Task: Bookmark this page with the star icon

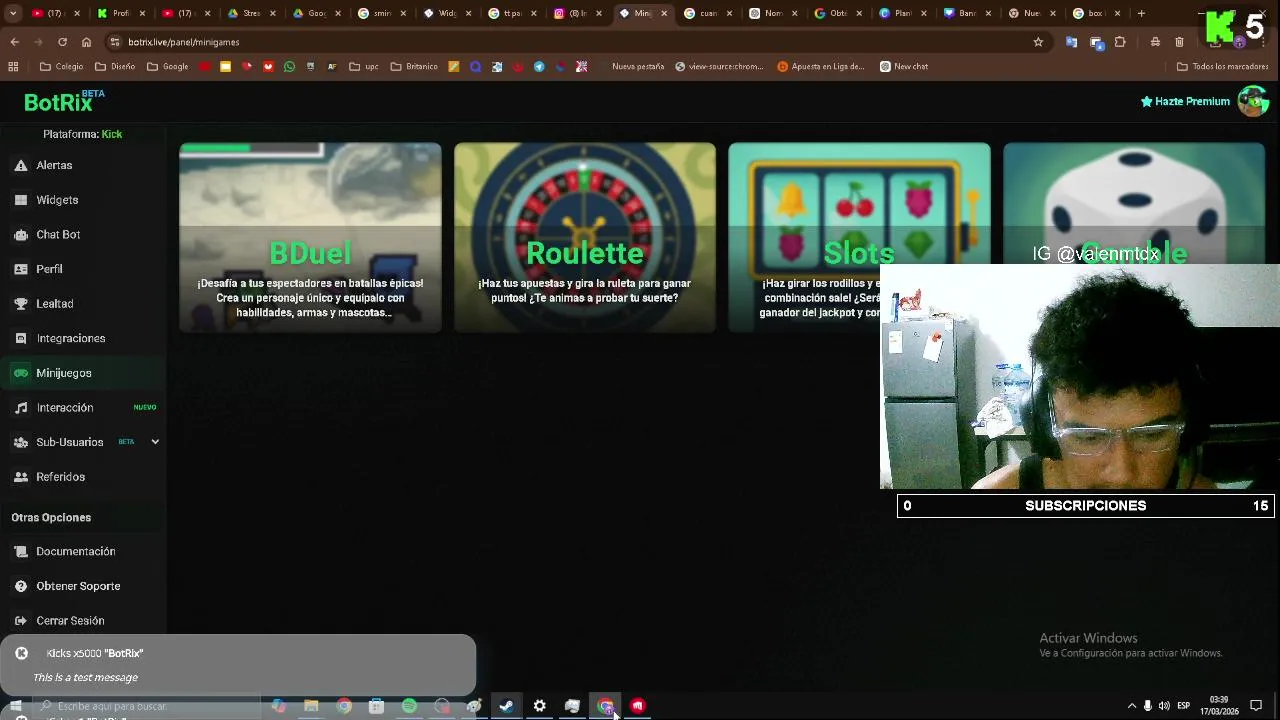Action: (x=1038, y=42)
